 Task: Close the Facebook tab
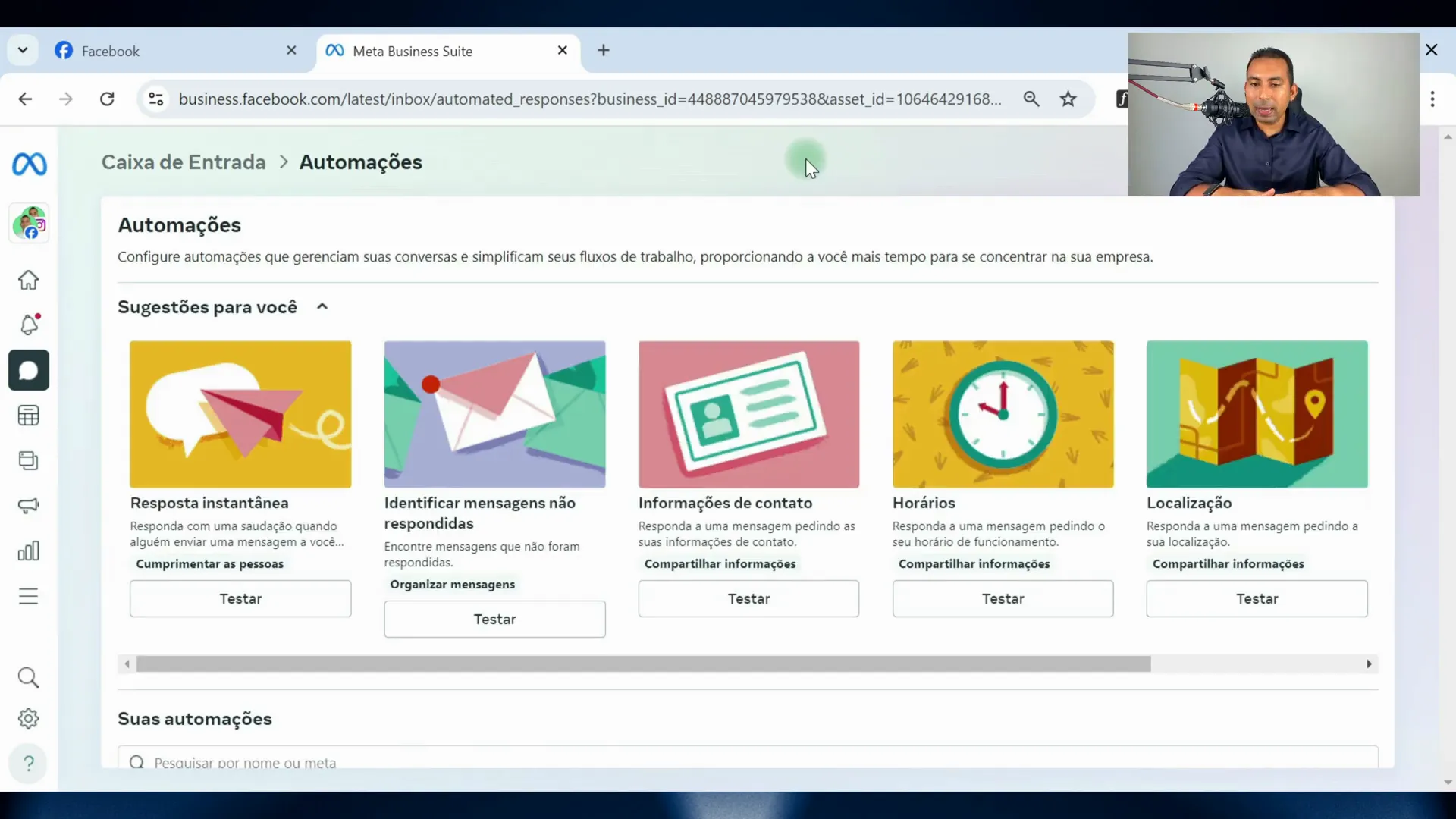click(292, 51)
